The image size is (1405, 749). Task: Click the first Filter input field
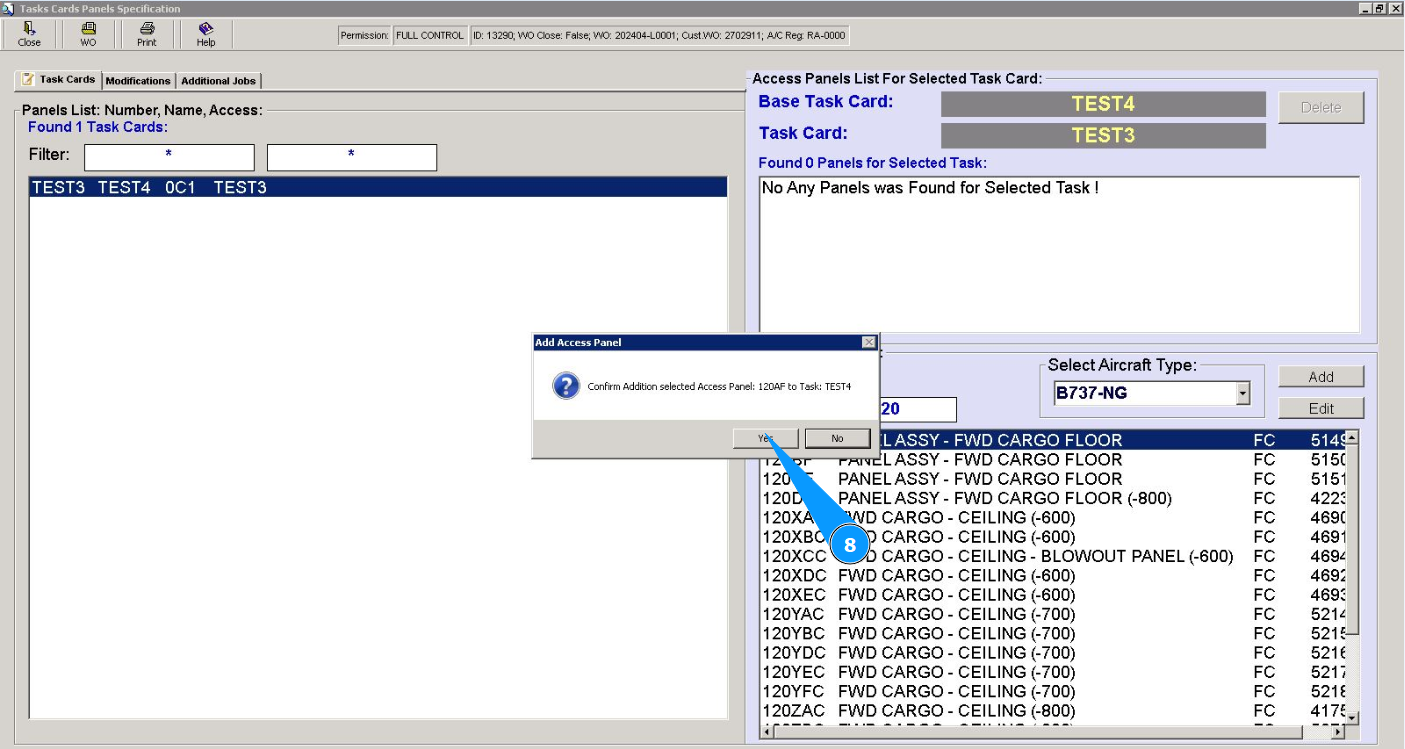tap(169, 157)
